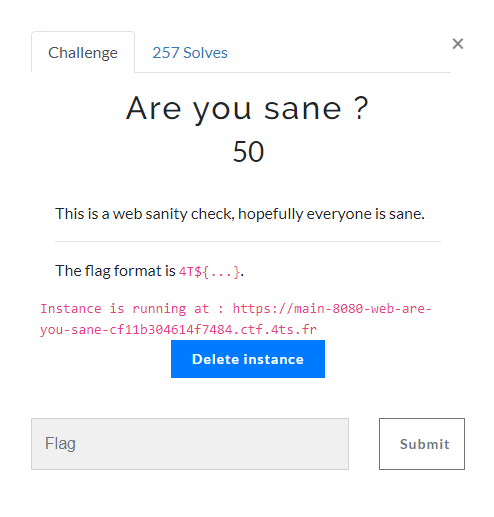This screenshot has width=494, height=517.
Task: Switch to the Challenge tab
Action: [x=83, y=52]
